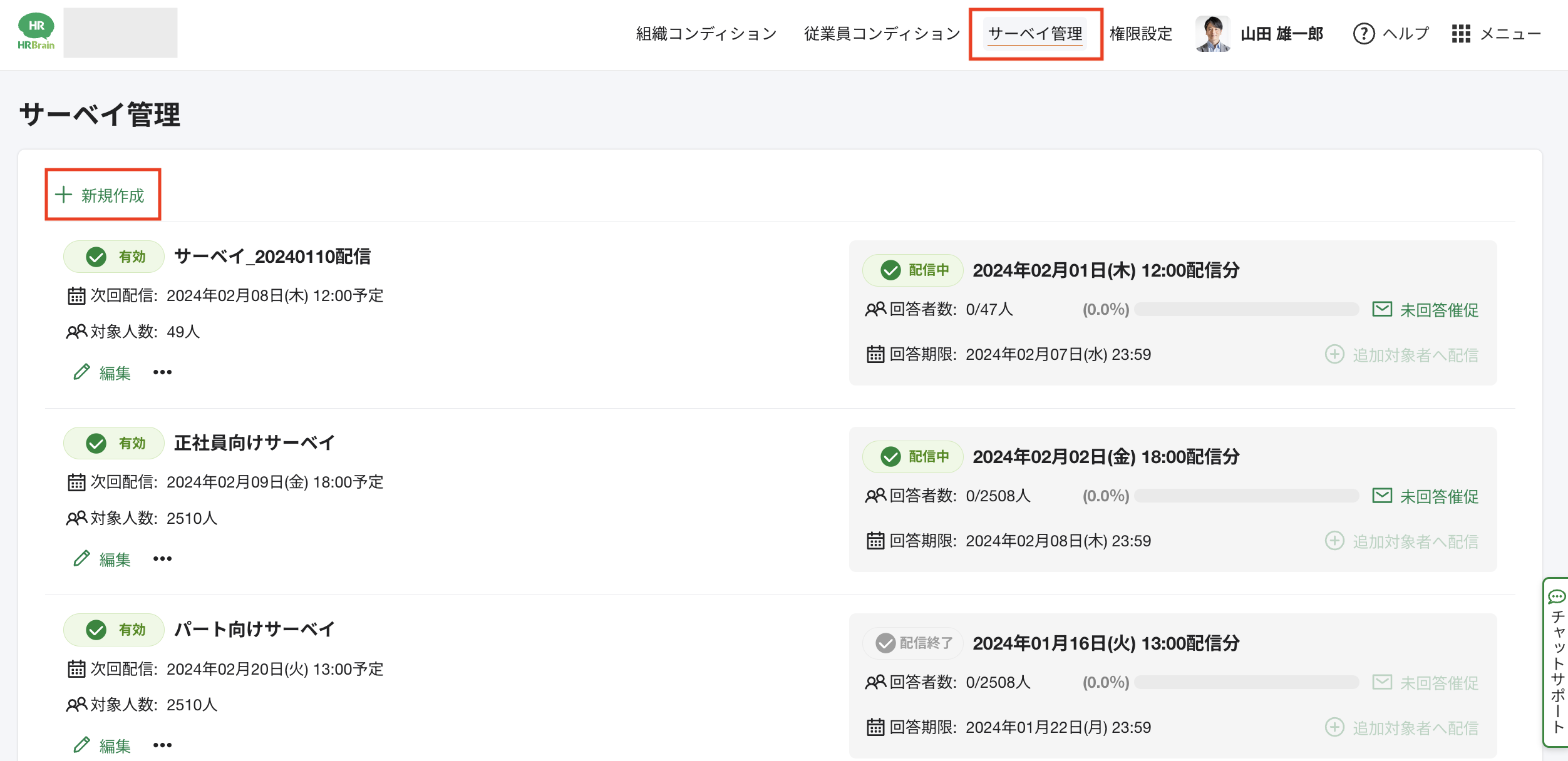Viewport: 1568px width, 761px height.
Task: Click calendar icon beside 回答期限 02月07日
Action: (875, 354)
